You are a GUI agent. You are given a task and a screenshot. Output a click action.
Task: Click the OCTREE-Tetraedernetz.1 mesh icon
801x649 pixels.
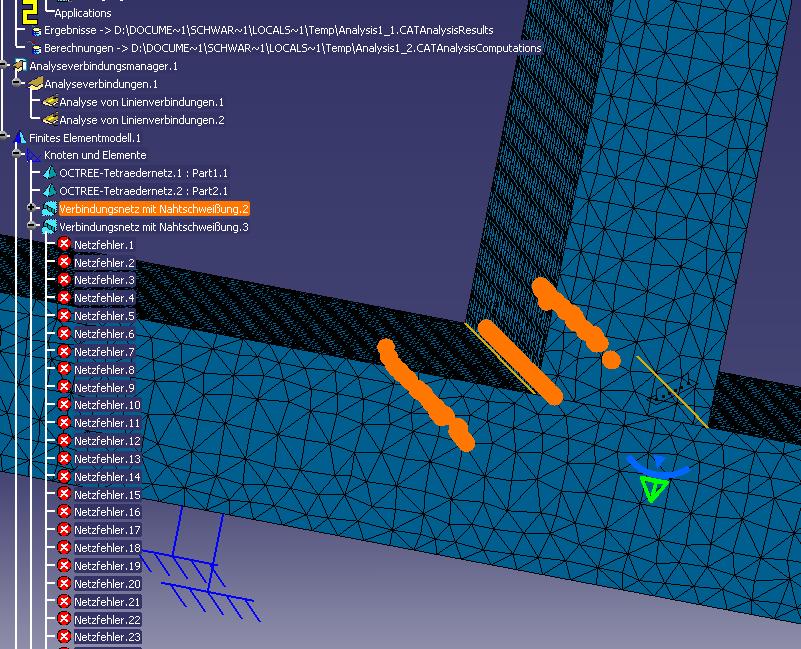(x=49, y=173)
